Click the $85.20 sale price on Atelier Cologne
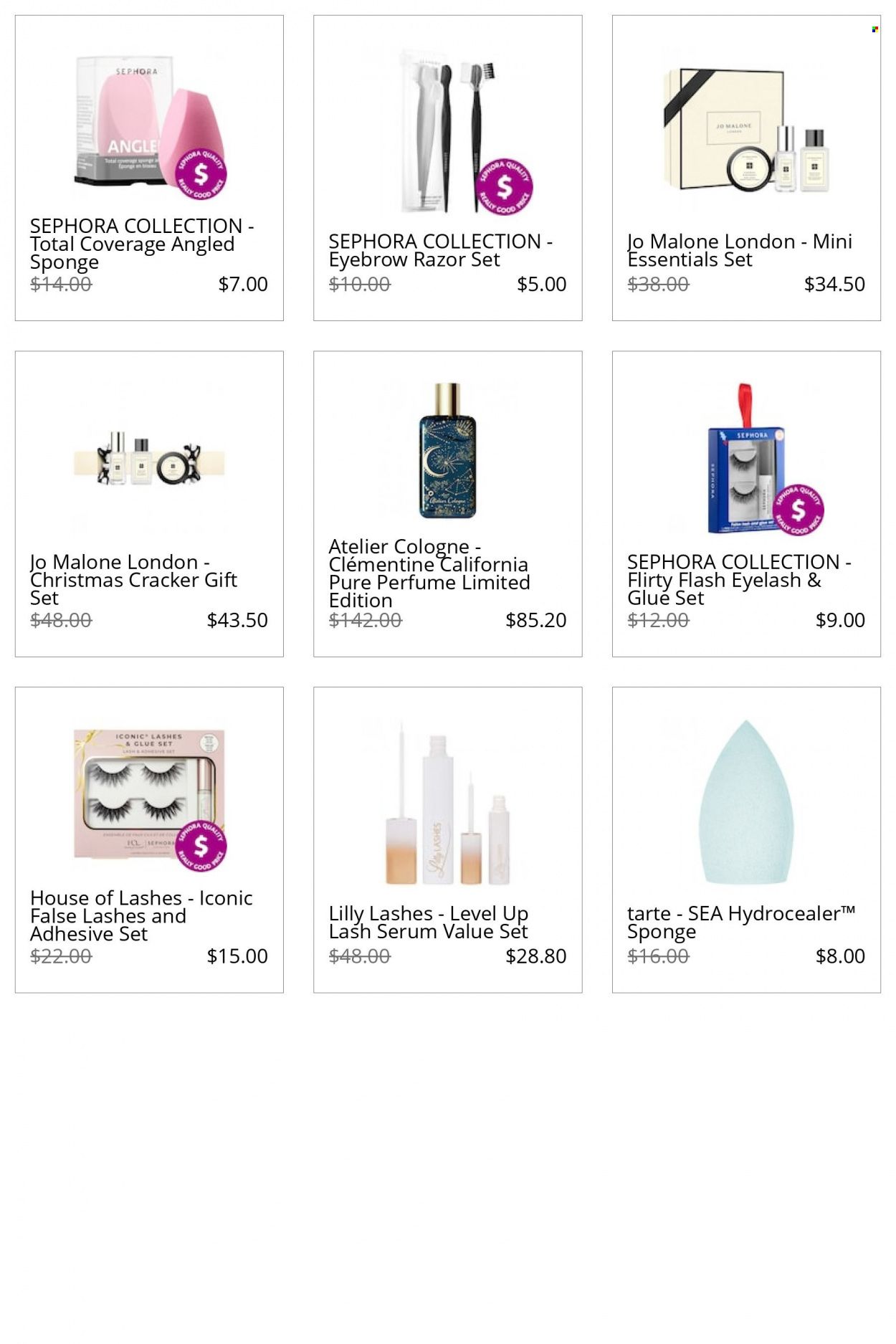Viewport: 896px width, 1344px height. click(x=536, y=620)
